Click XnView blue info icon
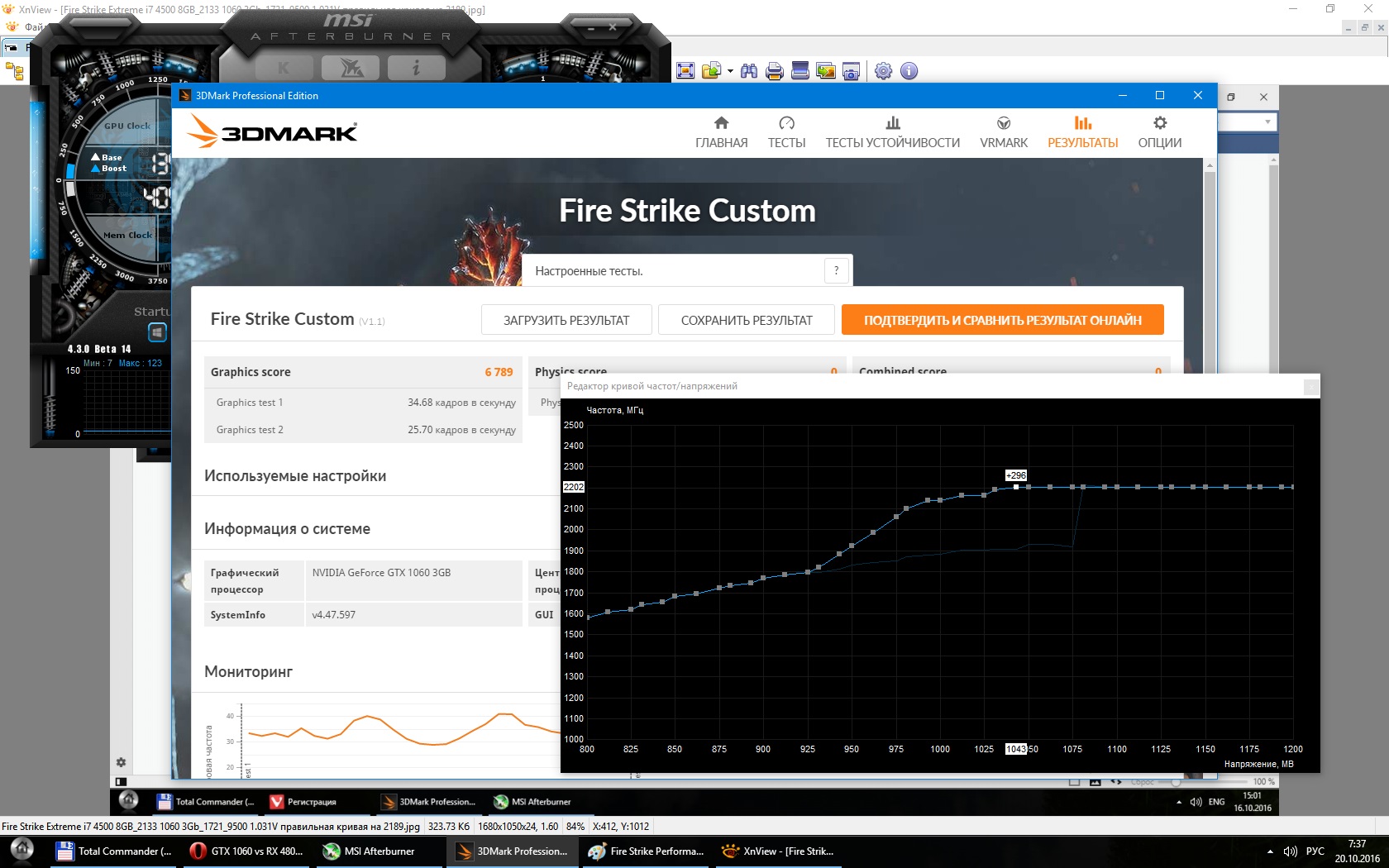 [x=909, y=71]
